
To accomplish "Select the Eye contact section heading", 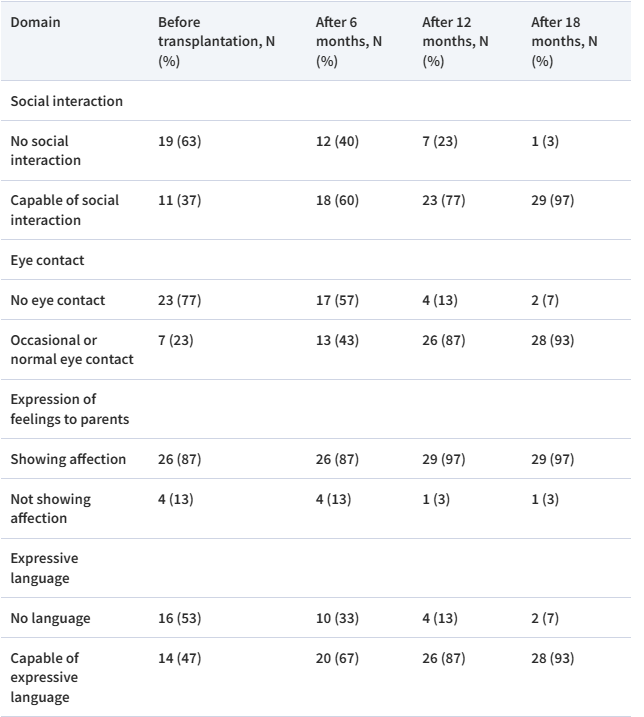I will 46,259.
